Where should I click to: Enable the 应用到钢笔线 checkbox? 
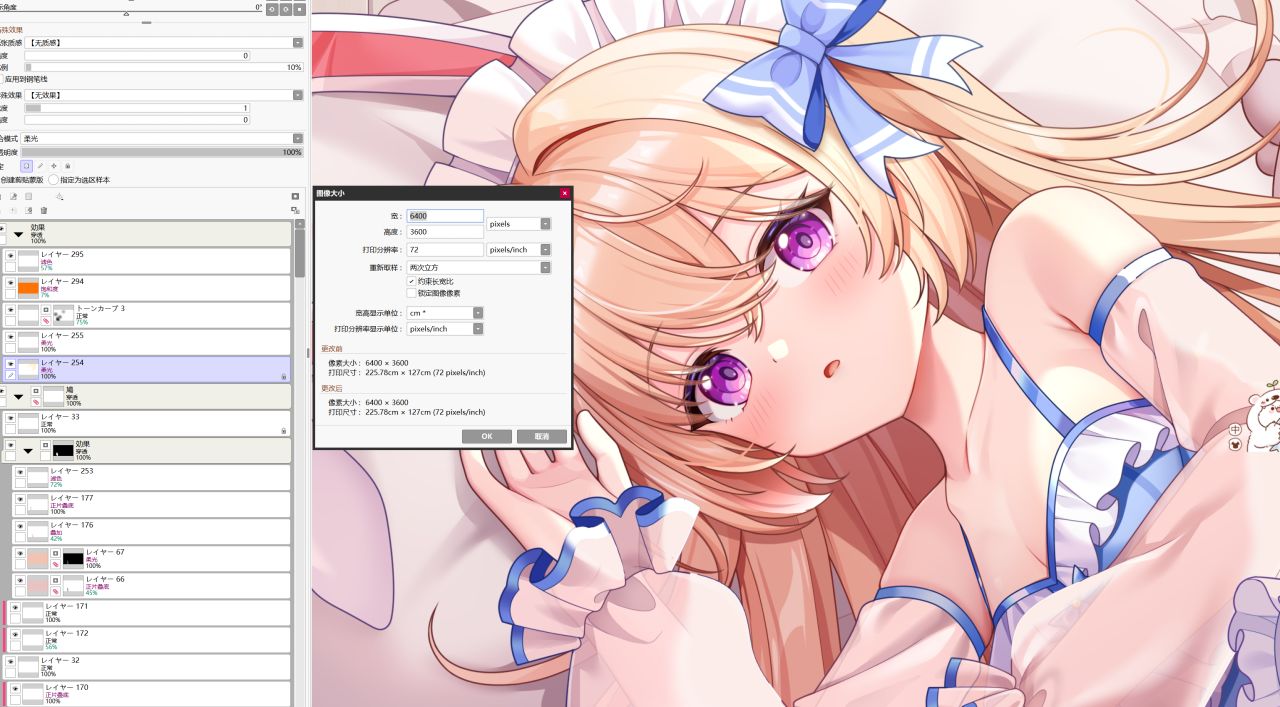pos(2,79)
